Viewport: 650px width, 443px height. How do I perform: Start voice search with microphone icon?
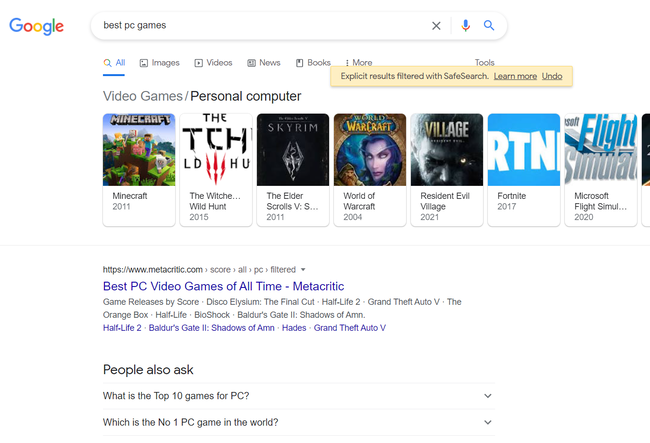click(x=466, y=26)
